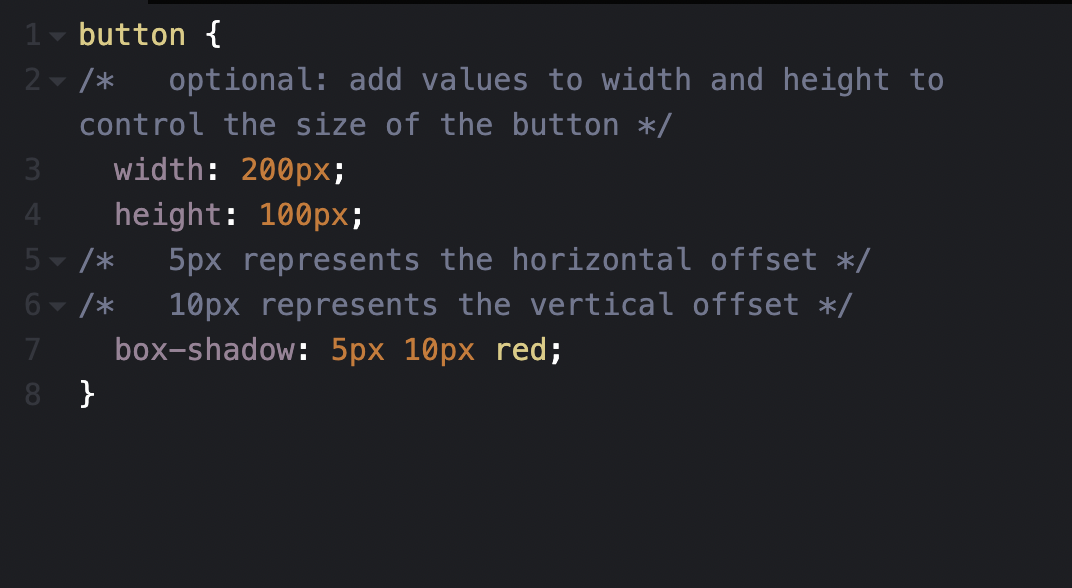This screenshot has height=588, width=1072.
Task: Click line number 3 in the gutter
Action: [x=32, y=170]
